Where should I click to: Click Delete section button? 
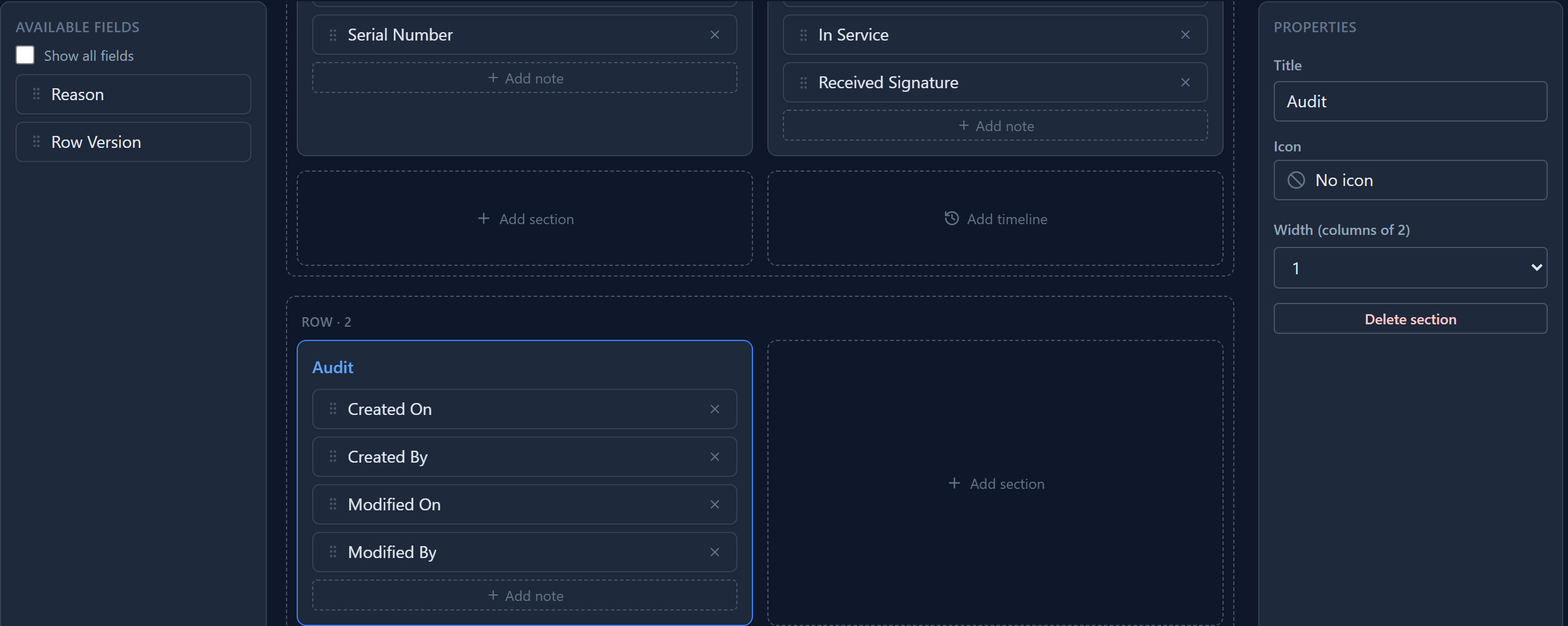click(x=1410, y=318)
